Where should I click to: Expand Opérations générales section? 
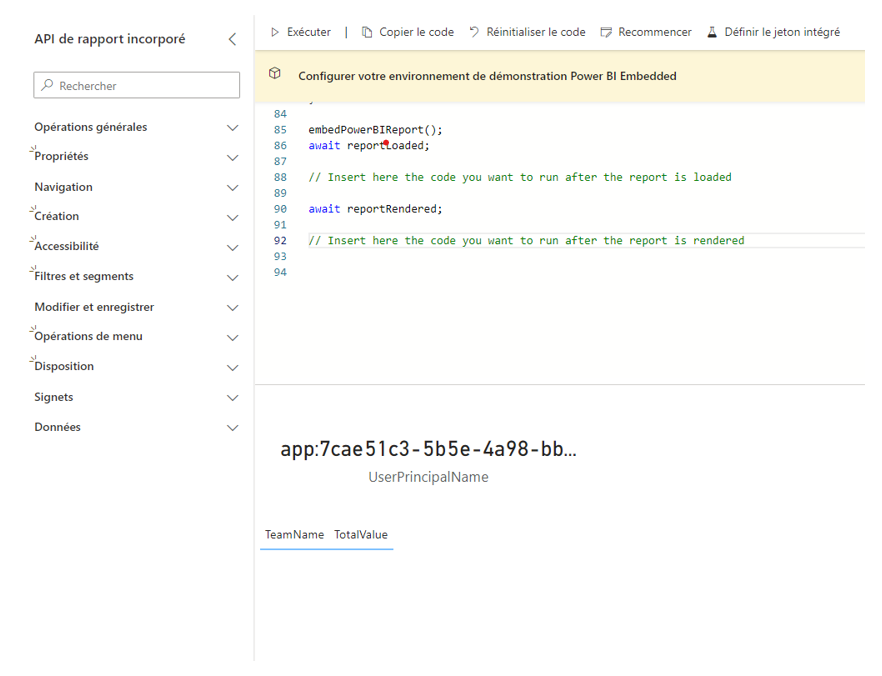(x=232, y=128)
